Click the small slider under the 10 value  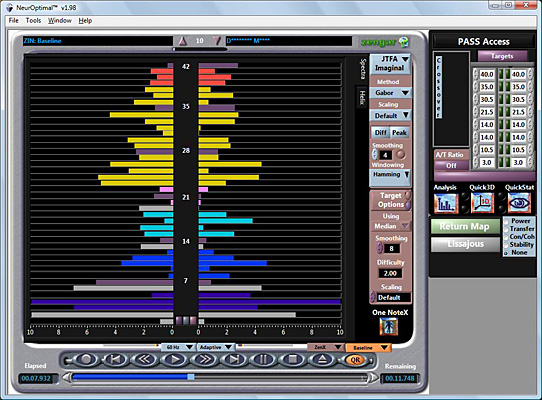(199, 49)
